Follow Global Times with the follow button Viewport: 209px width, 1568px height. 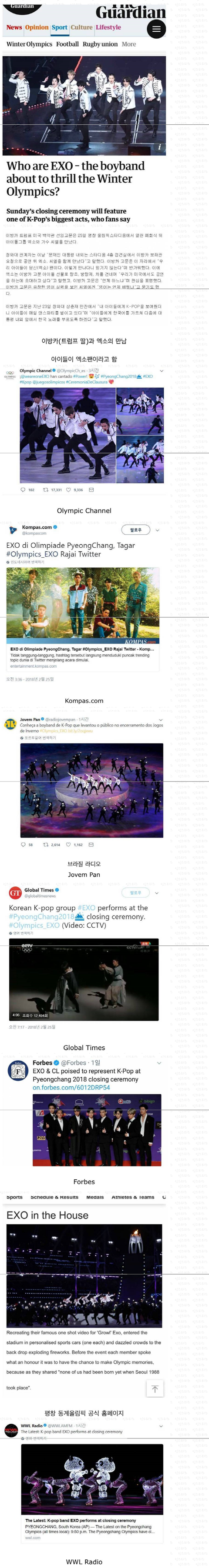pyautogui.click(x=136, y=892)
